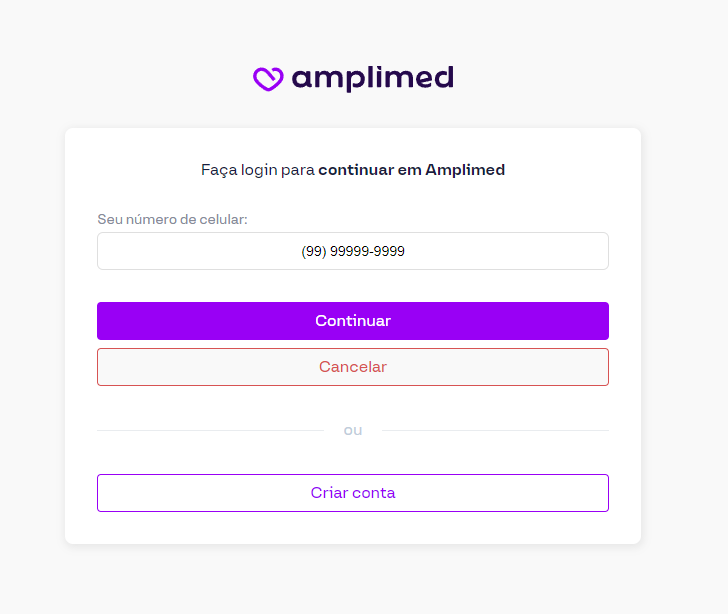Screen dimensions: 728x614
Task: Click the (99) 99999-9999 placeholder text
Action: click(353, 251)
